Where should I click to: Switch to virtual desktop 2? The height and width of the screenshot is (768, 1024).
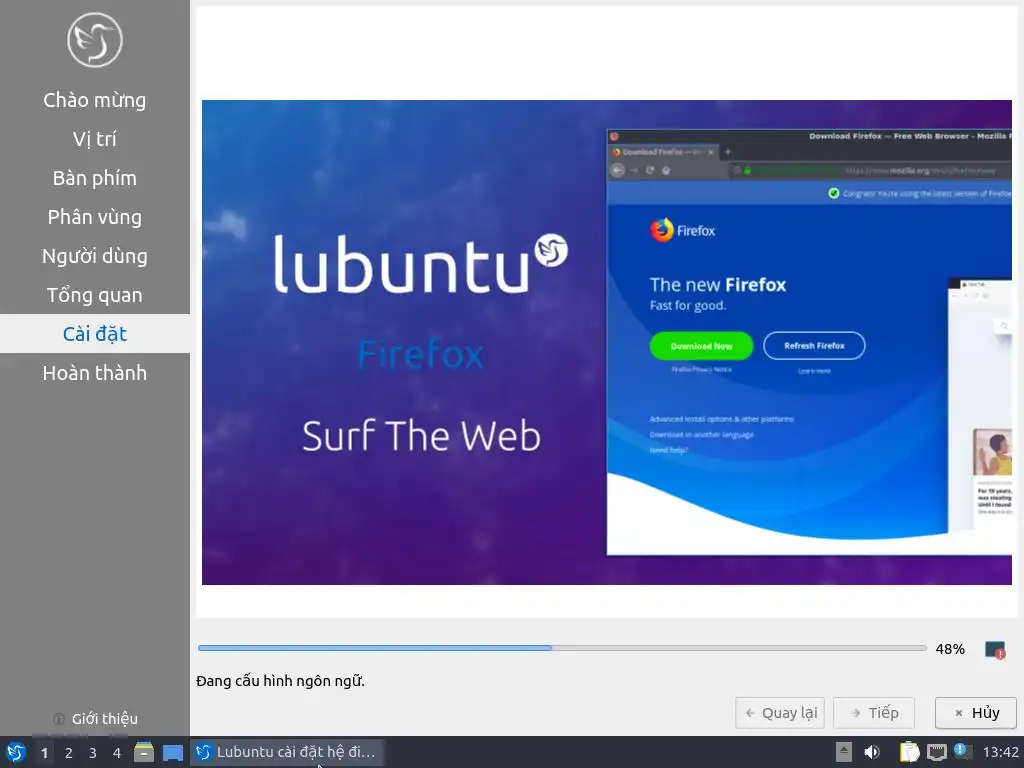[69, 753]
